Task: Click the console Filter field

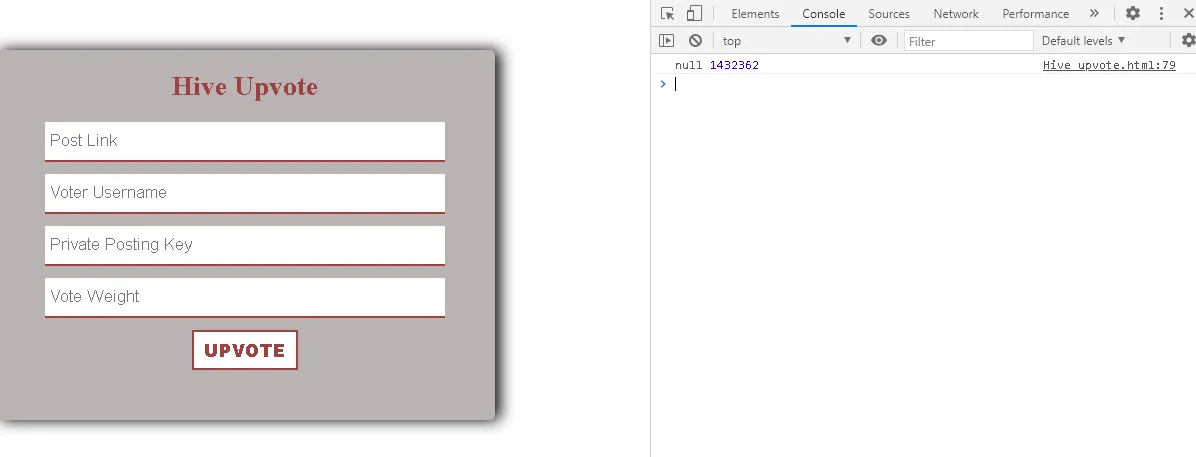Action: (x=969, y=41)
